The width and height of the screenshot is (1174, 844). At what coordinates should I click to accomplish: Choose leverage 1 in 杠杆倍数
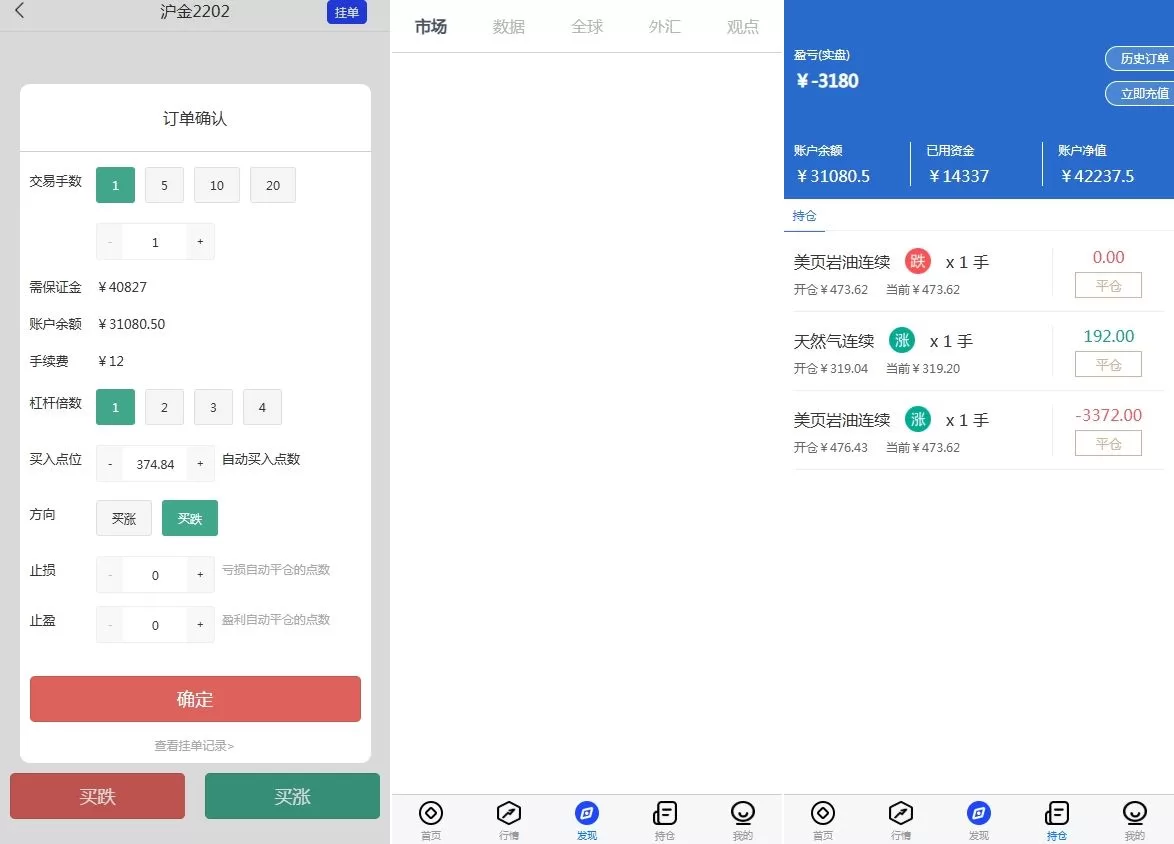pyautogui.click(x=115, y=407)
